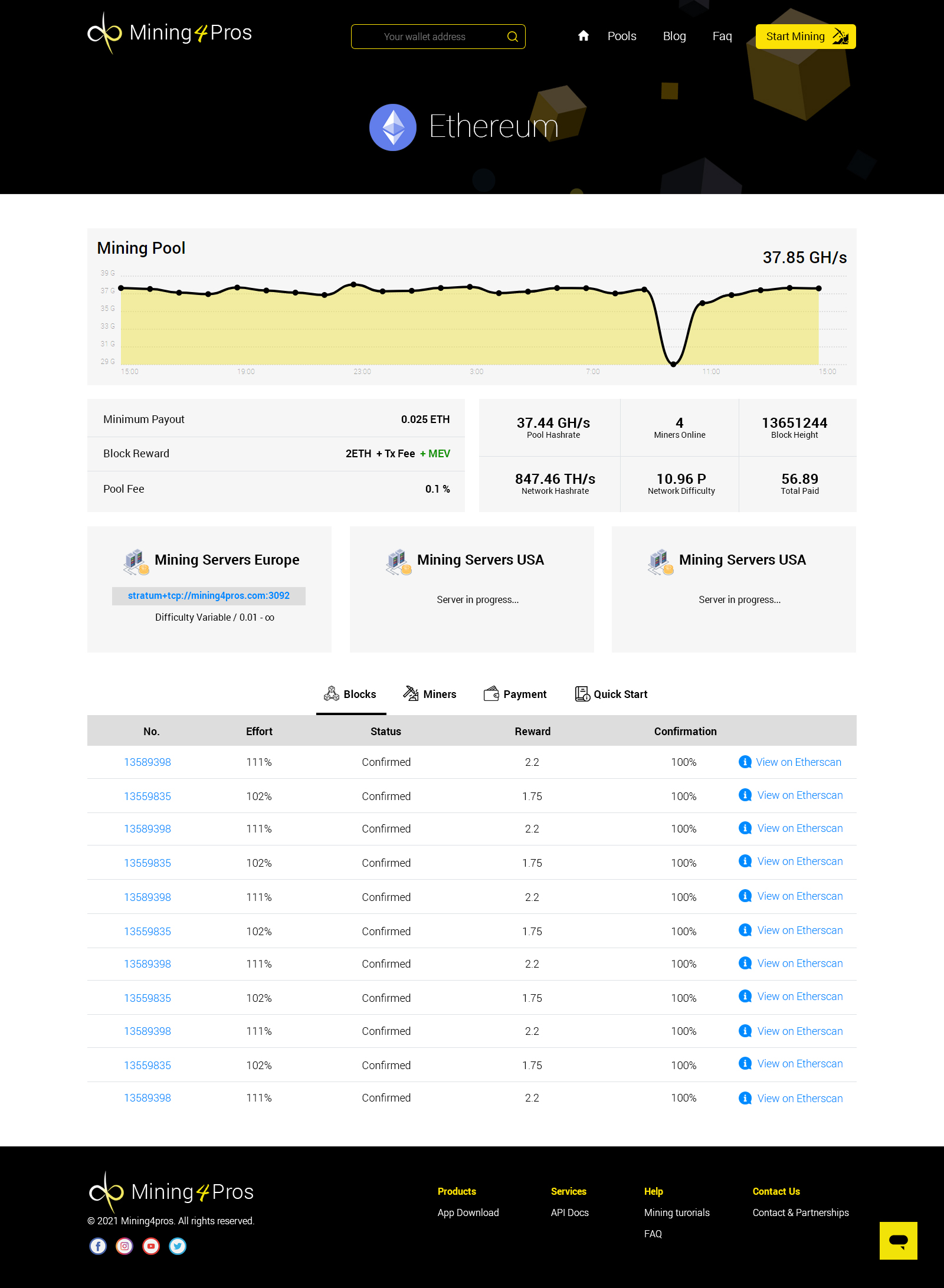944x1288 pixels.
Task: Click View on Etherscan in last row
Action: 800,1099
